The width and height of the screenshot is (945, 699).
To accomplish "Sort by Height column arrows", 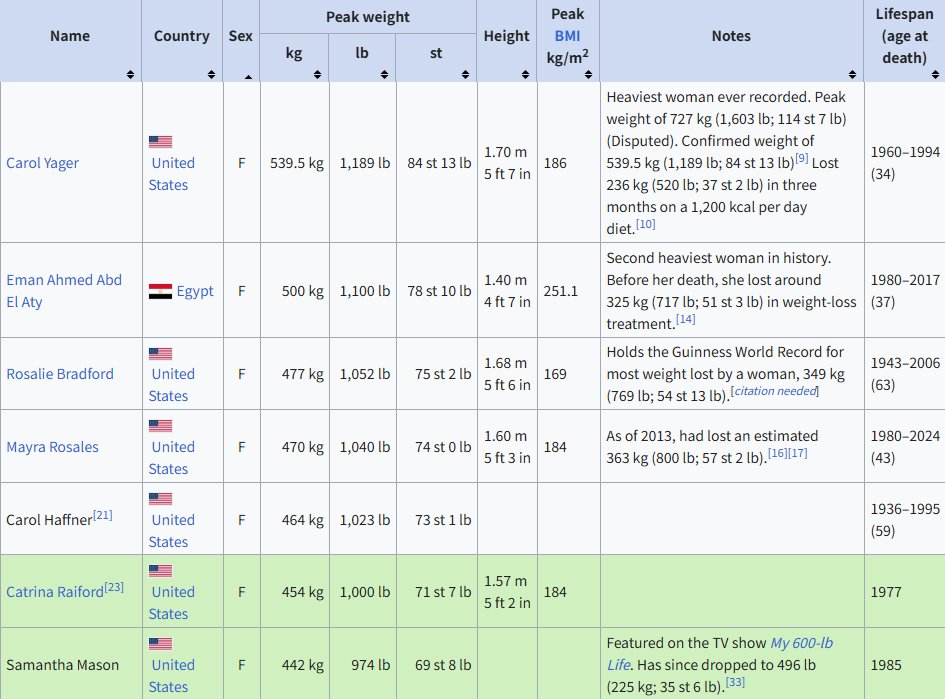I will pos(525,74).
